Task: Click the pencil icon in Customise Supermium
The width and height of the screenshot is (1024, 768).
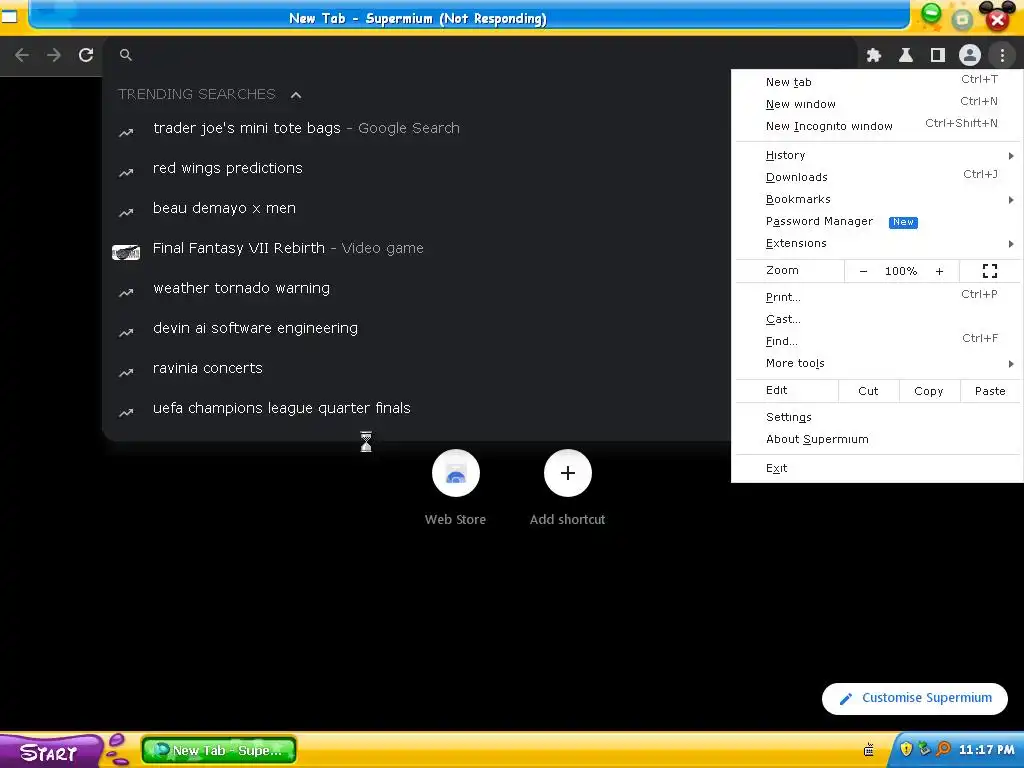Action: coord(846,699)
